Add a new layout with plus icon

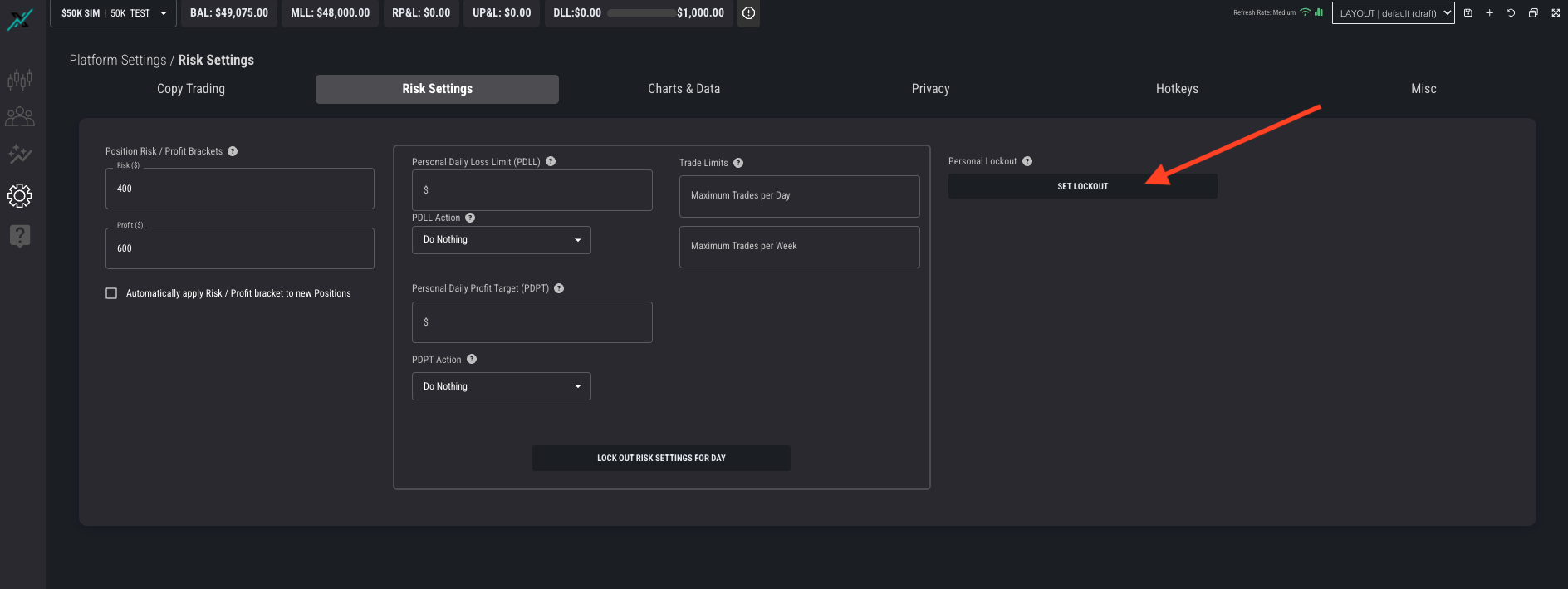coord(1490,13)
